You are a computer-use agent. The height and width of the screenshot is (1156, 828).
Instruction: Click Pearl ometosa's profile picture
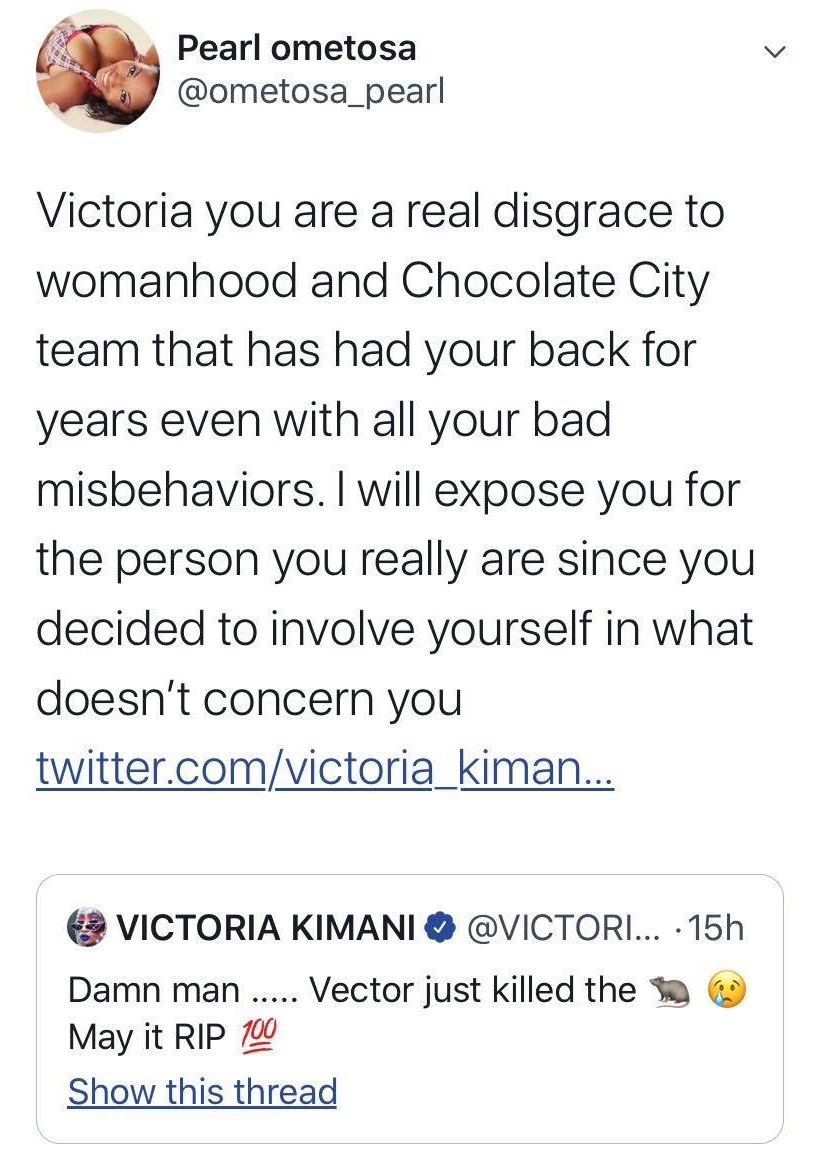click(97, 71)
